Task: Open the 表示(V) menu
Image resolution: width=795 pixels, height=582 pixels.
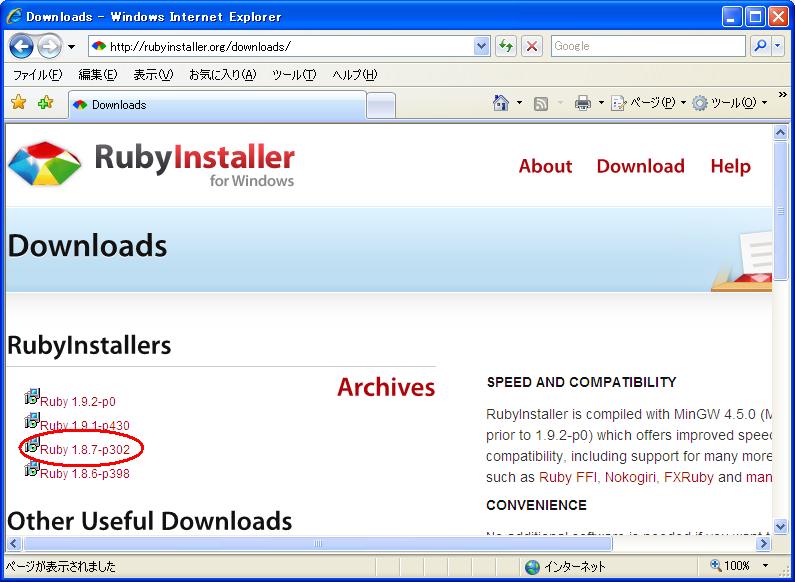Action: 153,75
